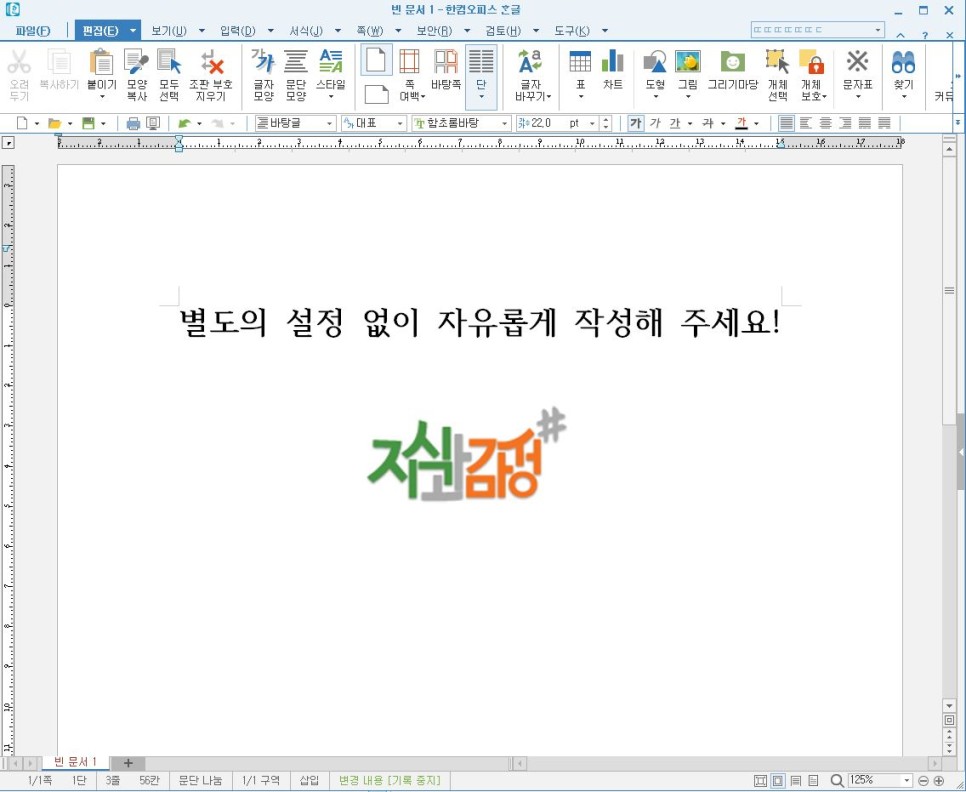Click the green undo arrow icon
The width and height of the screenshot is (966, 792).
pyautogui.click(x=184, y=123)
